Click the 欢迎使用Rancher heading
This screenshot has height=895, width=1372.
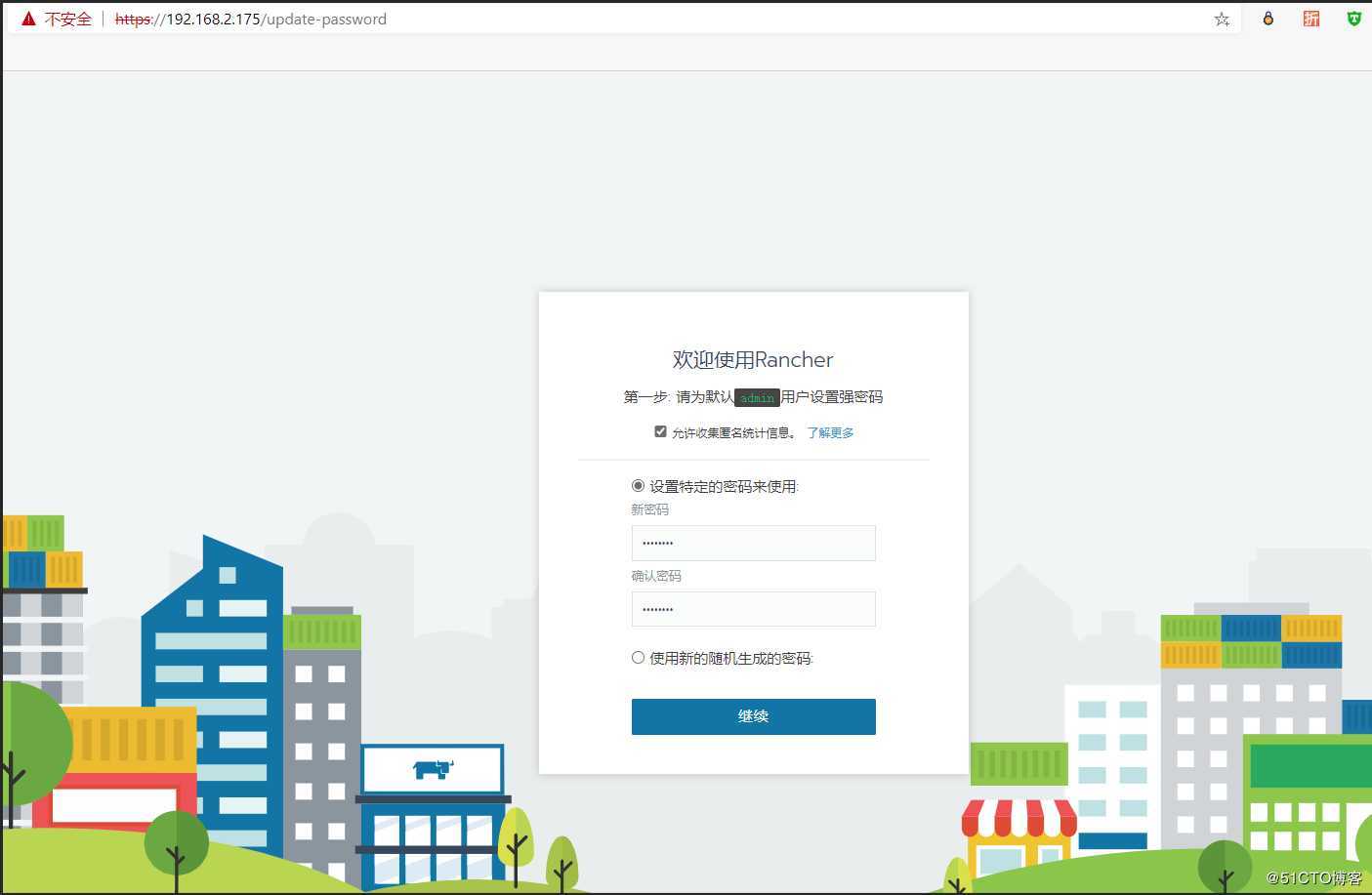[753, 359]
